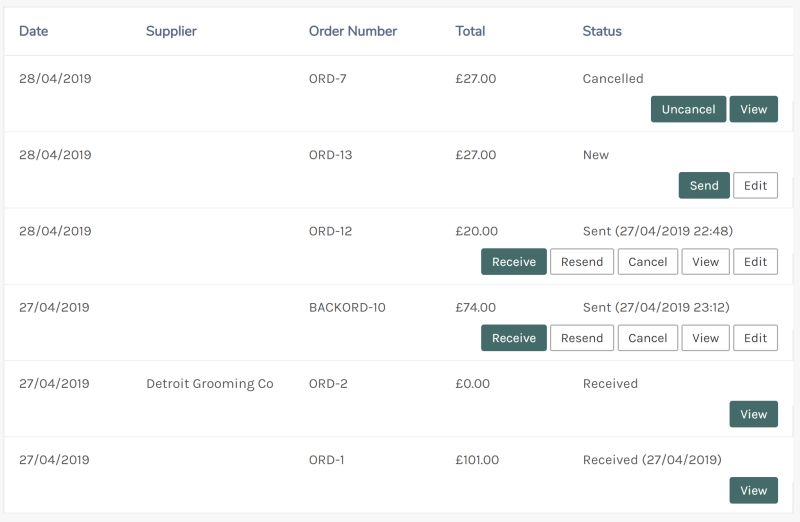Uncancel order ORD-7
Image resolution: width=800 pixels, height=522 pixels.
pyautogui.click(x=688, y=109)
